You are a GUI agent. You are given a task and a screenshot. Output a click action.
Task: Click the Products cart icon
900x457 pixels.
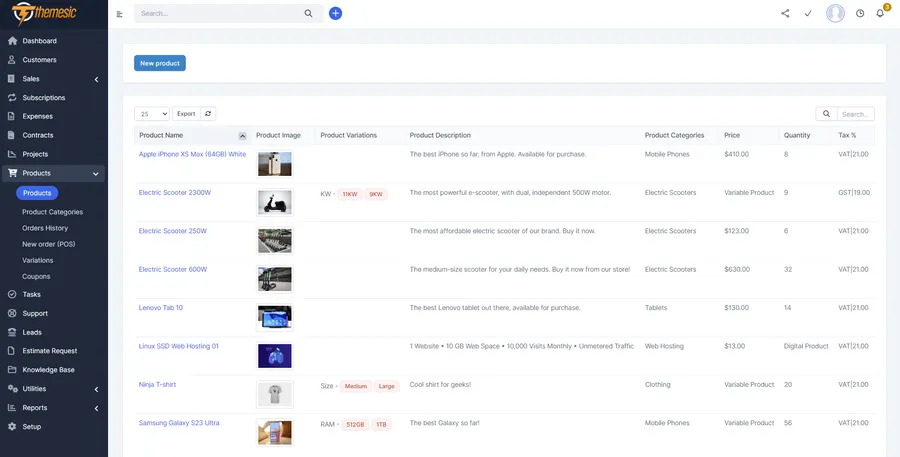pyautogui.click(x=12, y=173)
